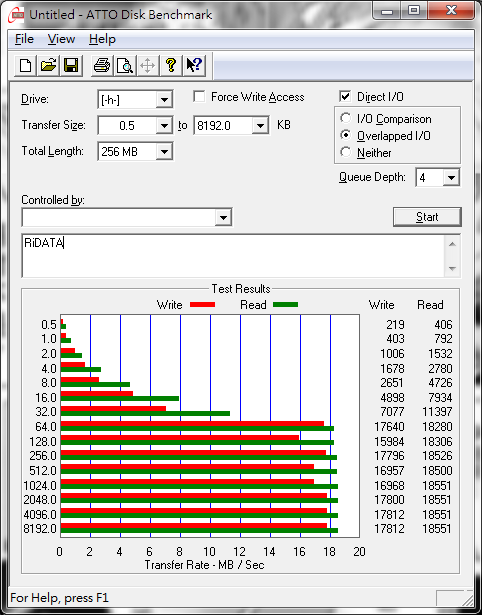Open the Print Preview icon
The height and width of the screenshot is (615, 482).
(x=125, y=65)
